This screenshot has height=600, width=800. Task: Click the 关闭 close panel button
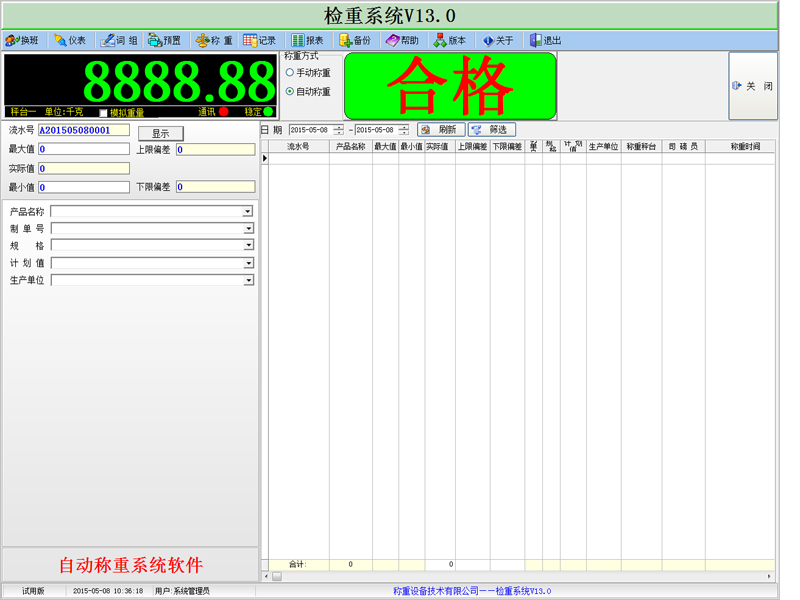coord(753,86)
